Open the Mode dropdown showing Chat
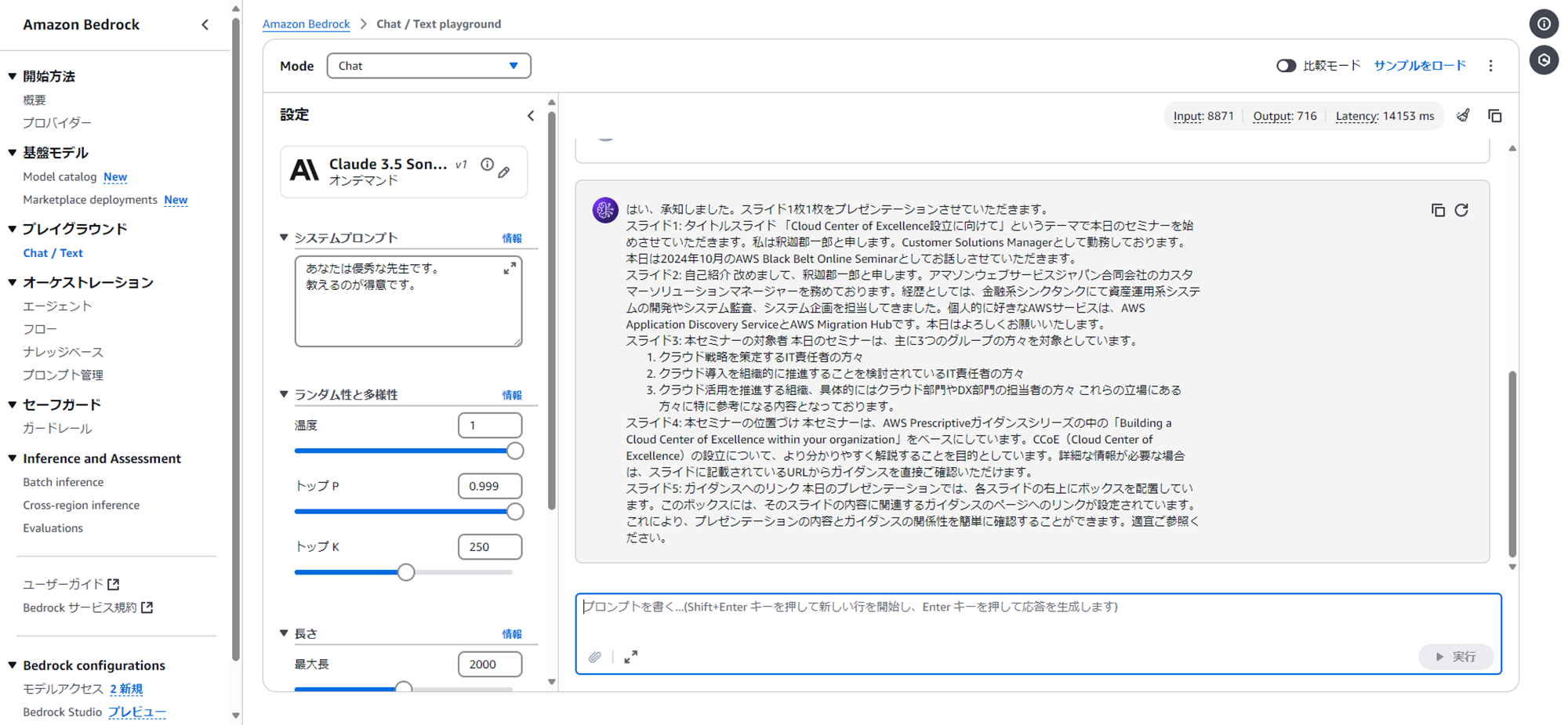The height and width of the screenshot is (725, 1568). (429, 66)
